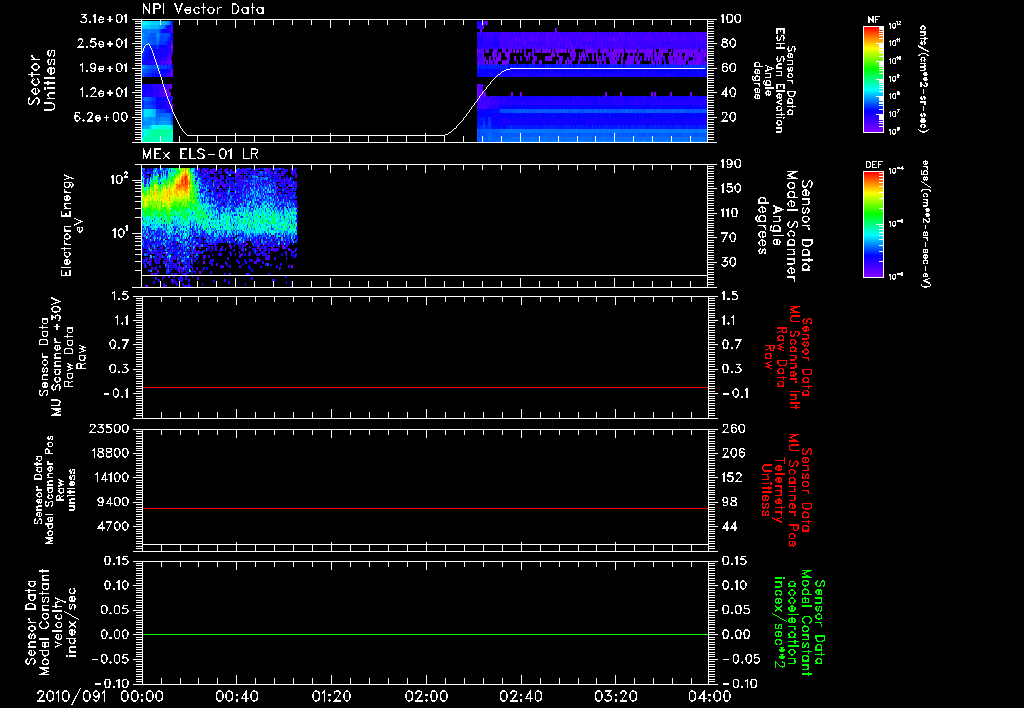Click the green "Model Constant acceleration" label
Screen dimensions: 1024x708
tap(799, 622)
